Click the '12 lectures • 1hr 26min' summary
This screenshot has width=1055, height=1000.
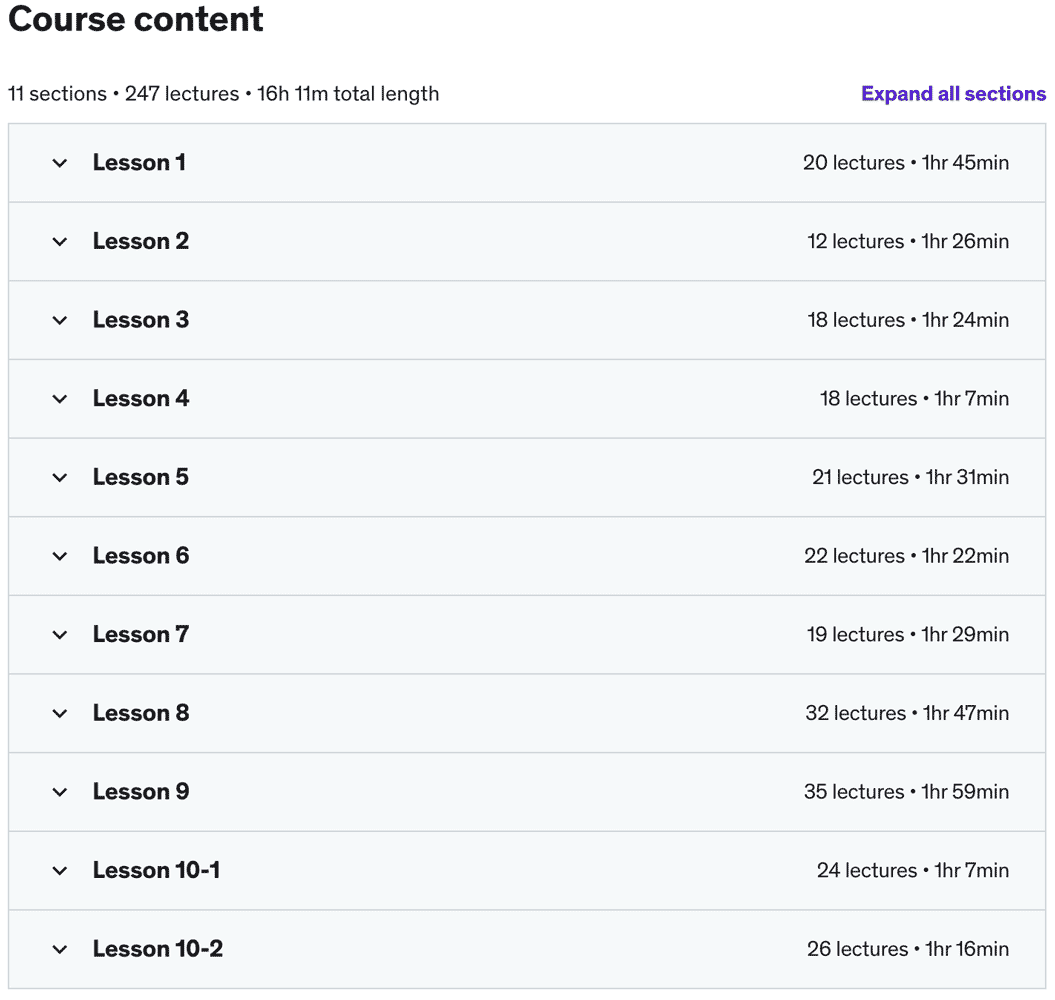908,242
